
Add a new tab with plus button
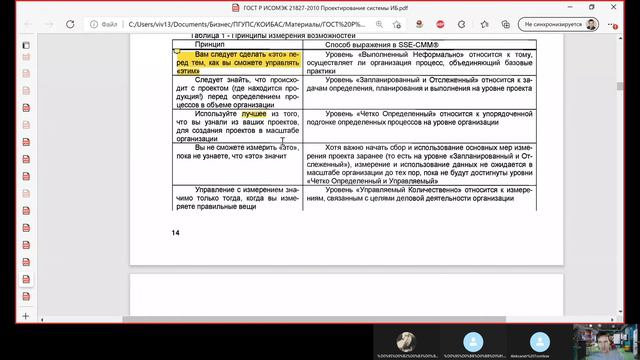[26, 316]
